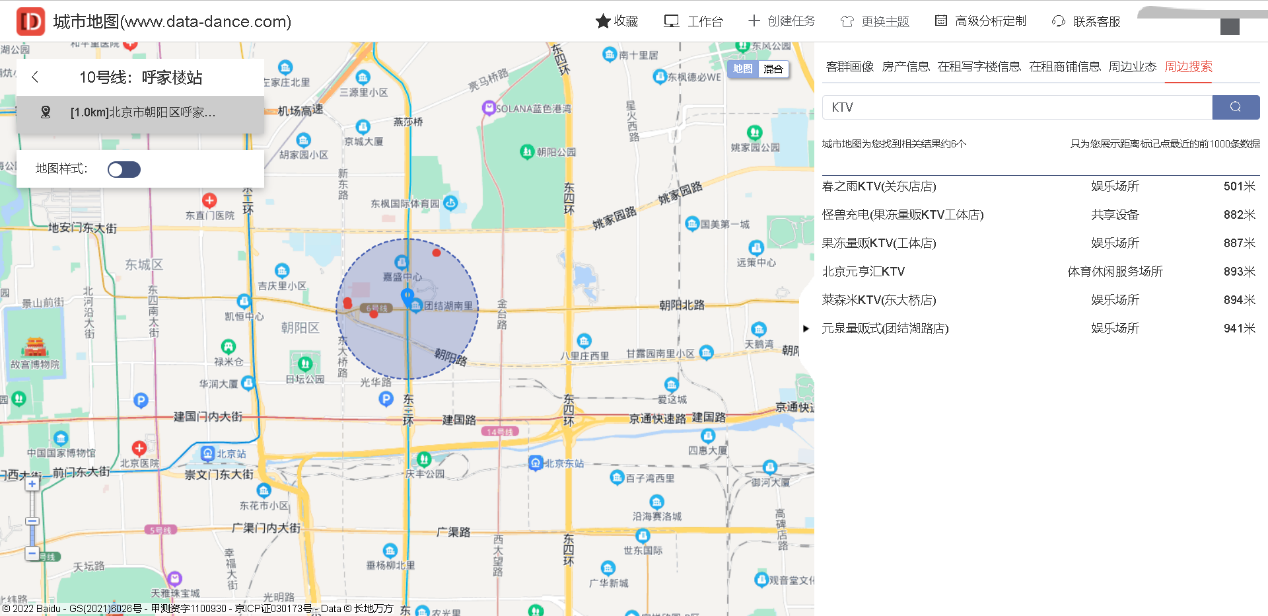The width and height of the screenshot is (1268, 616).
Task: Click the 八里庄西里 building icon
Action: point(584,340)
